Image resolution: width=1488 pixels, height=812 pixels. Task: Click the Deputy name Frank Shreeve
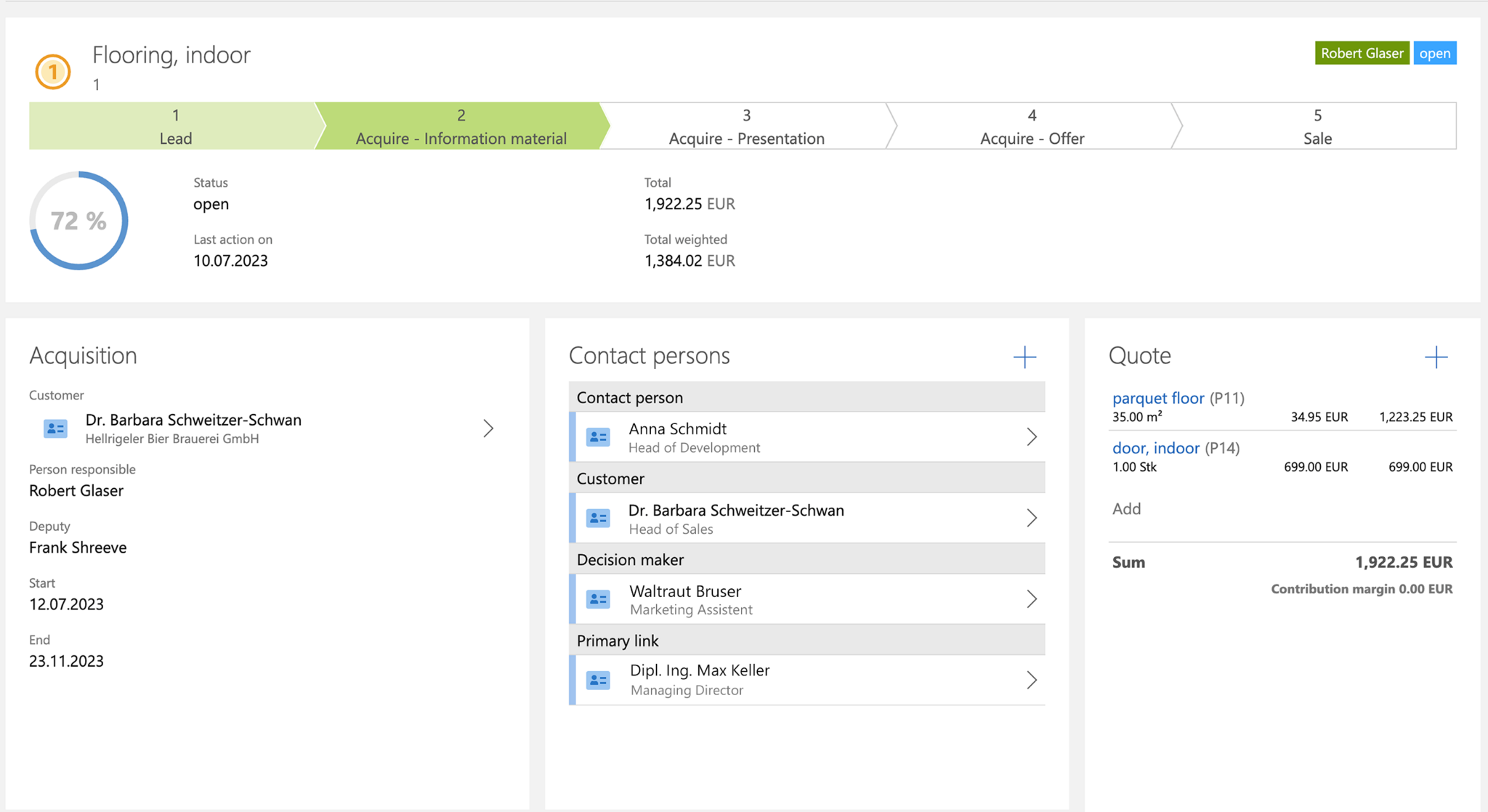[78, 548]
